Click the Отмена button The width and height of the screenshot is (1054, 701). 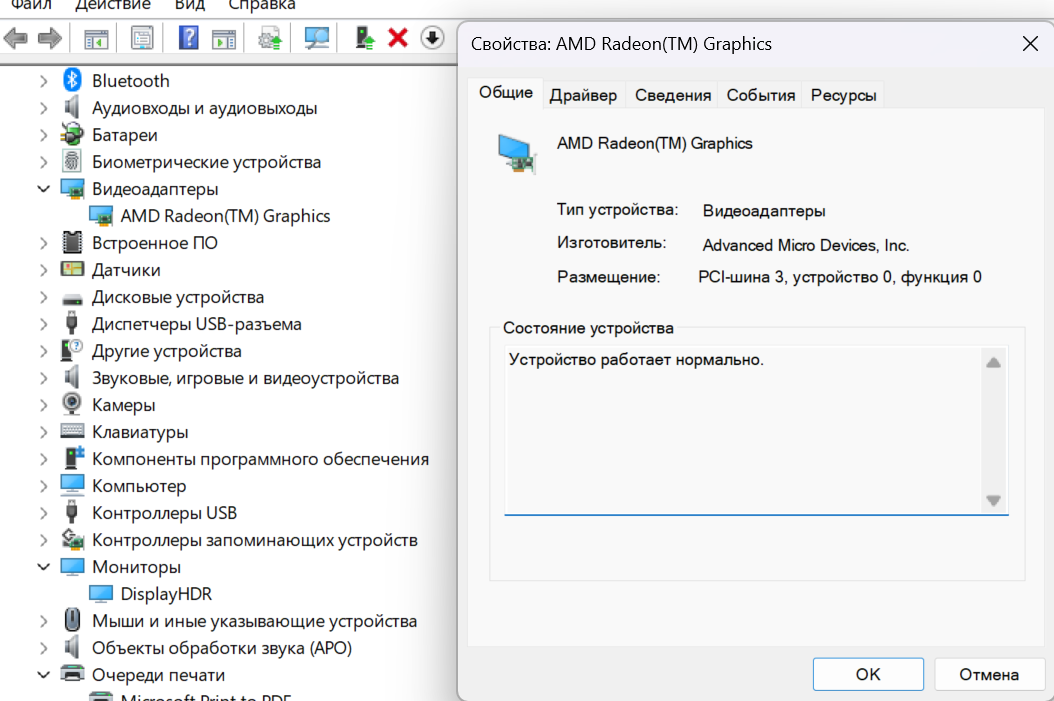[989, 674]
